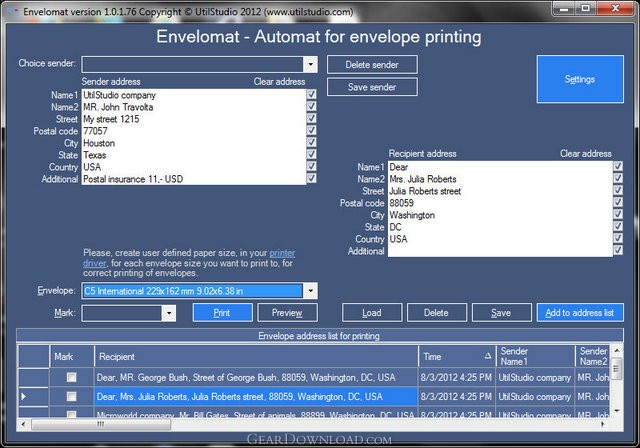Click horizontal scrollbar right arrow
Screen dimensions: 640x448
(x=603, y=424)
